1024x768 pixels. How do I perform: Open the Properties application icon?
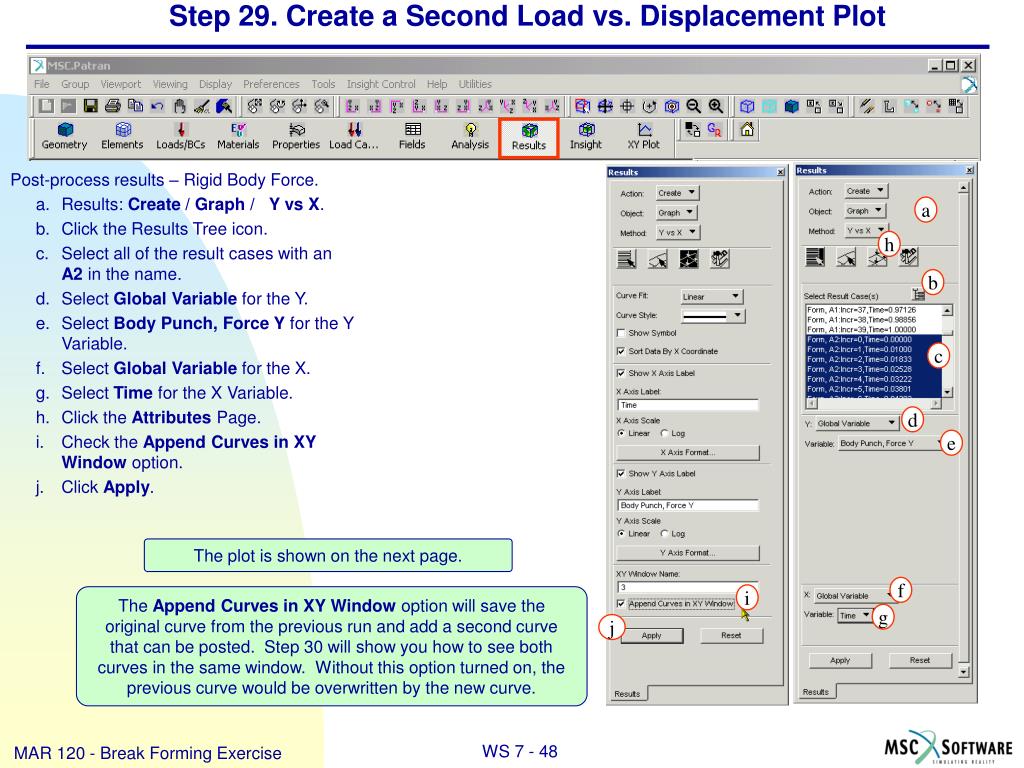(x=296, y=136)
